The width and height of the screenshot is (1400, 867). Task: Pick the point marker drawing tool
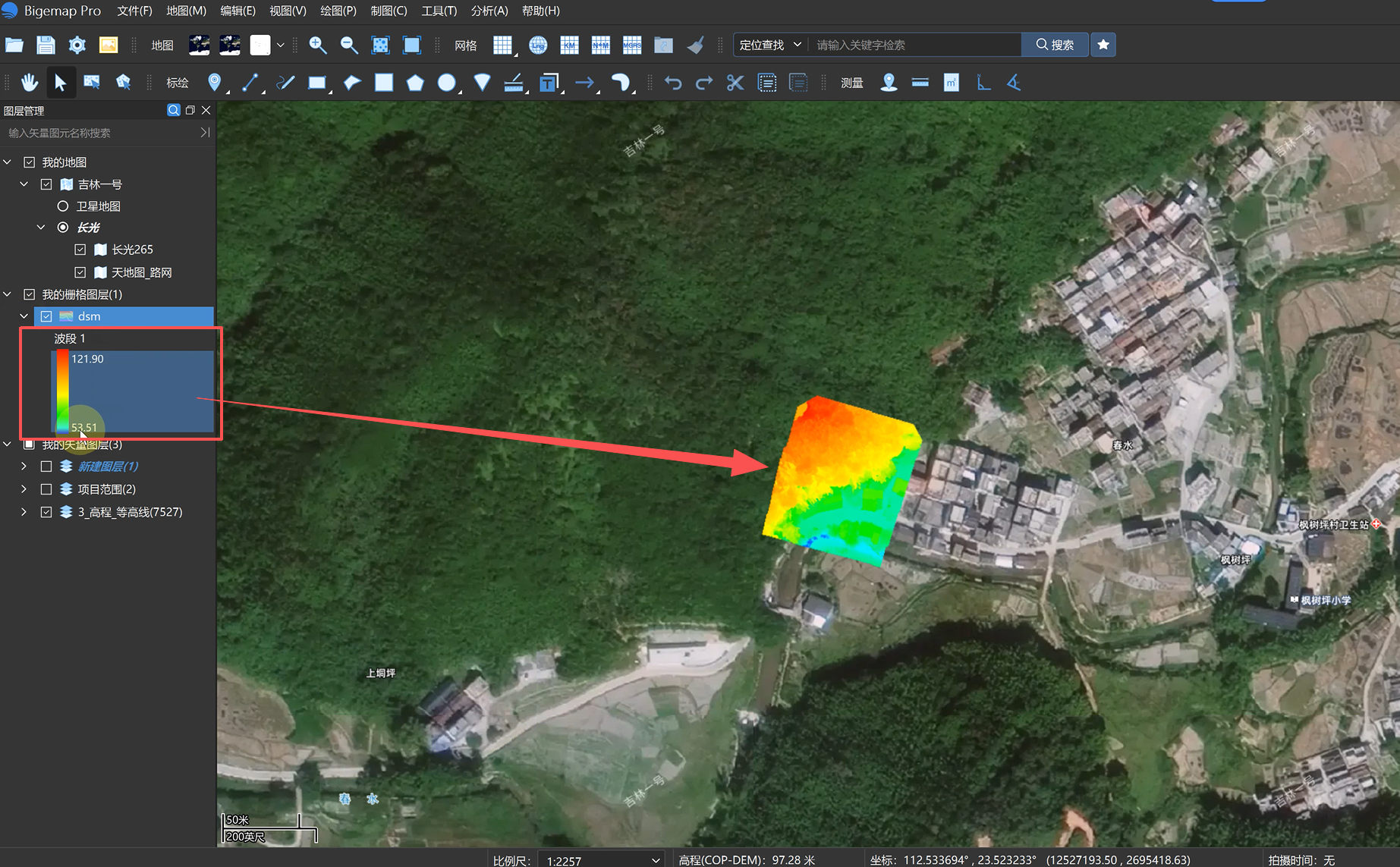click(215, 82)
